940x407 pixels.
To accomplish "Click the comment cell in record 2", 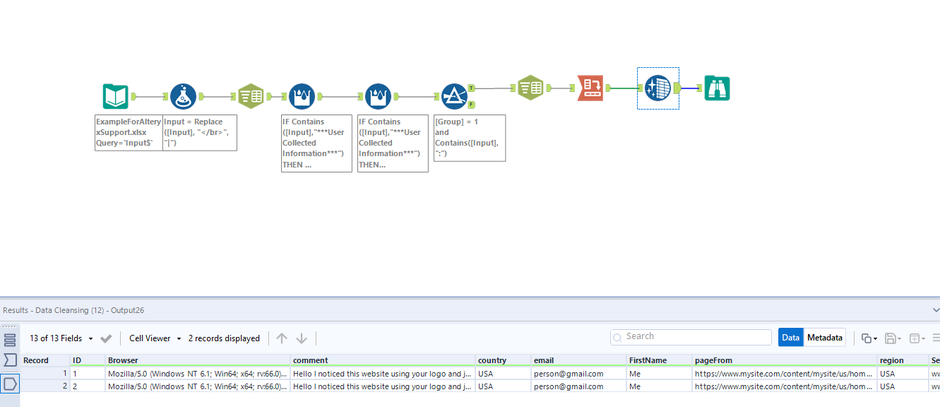I will pos(383,386).
